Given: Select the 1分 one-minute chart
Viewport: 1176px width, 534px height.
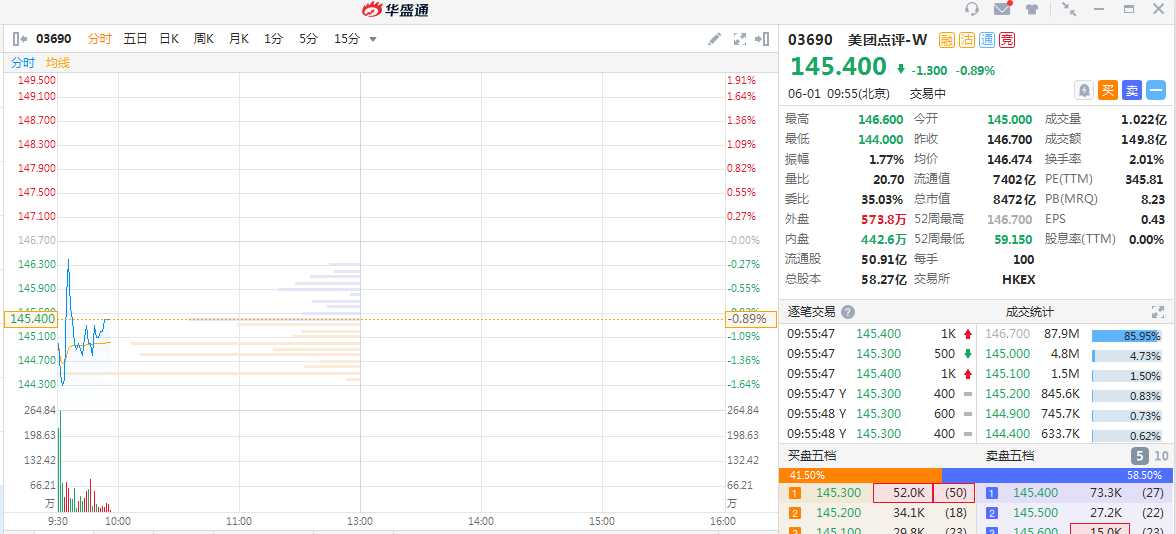Looking at the screenshot, I should (273, 39).
